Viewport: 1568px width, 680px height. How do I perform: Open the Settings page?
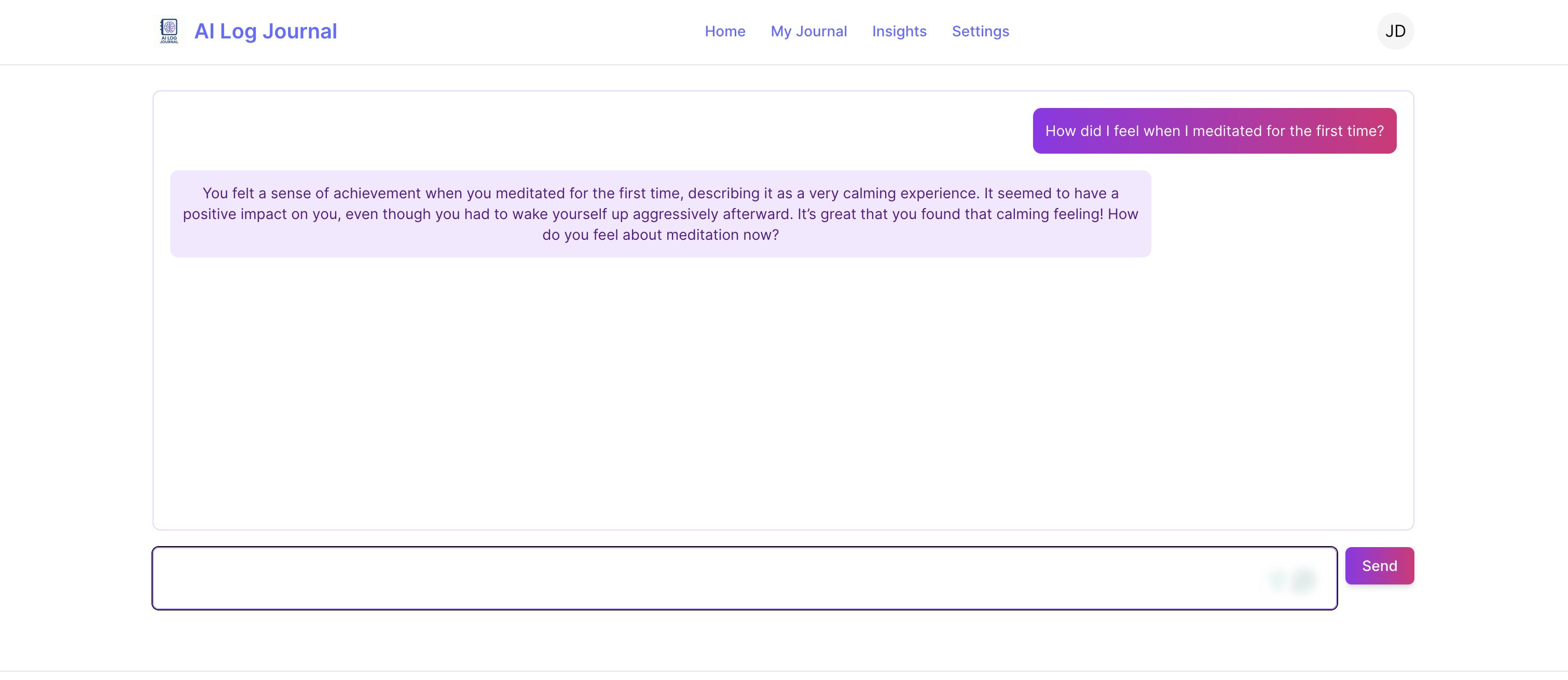coord(980,31)
